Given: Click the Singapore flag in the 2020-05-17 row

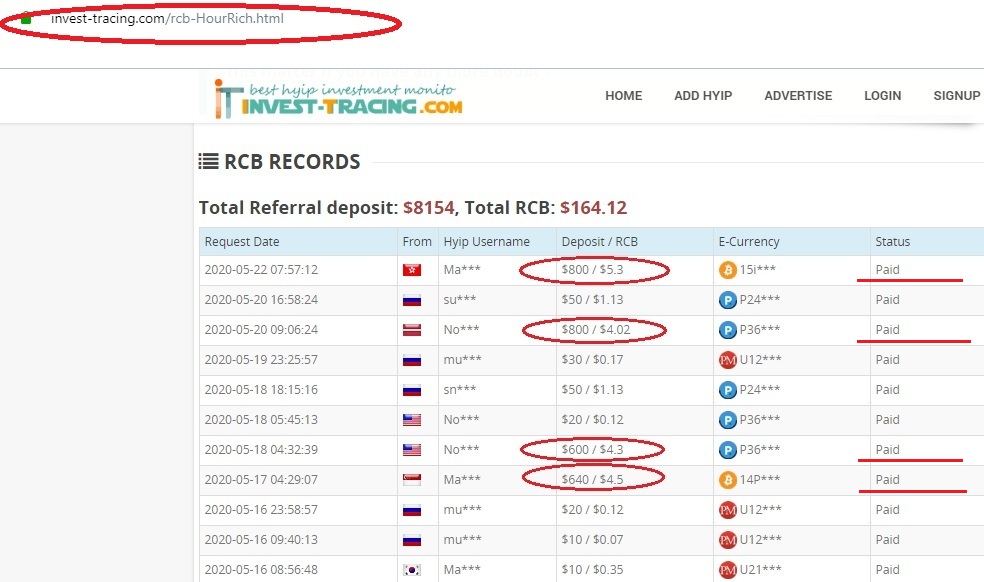Looking at the screenshot, I should [x=412, y=480].
